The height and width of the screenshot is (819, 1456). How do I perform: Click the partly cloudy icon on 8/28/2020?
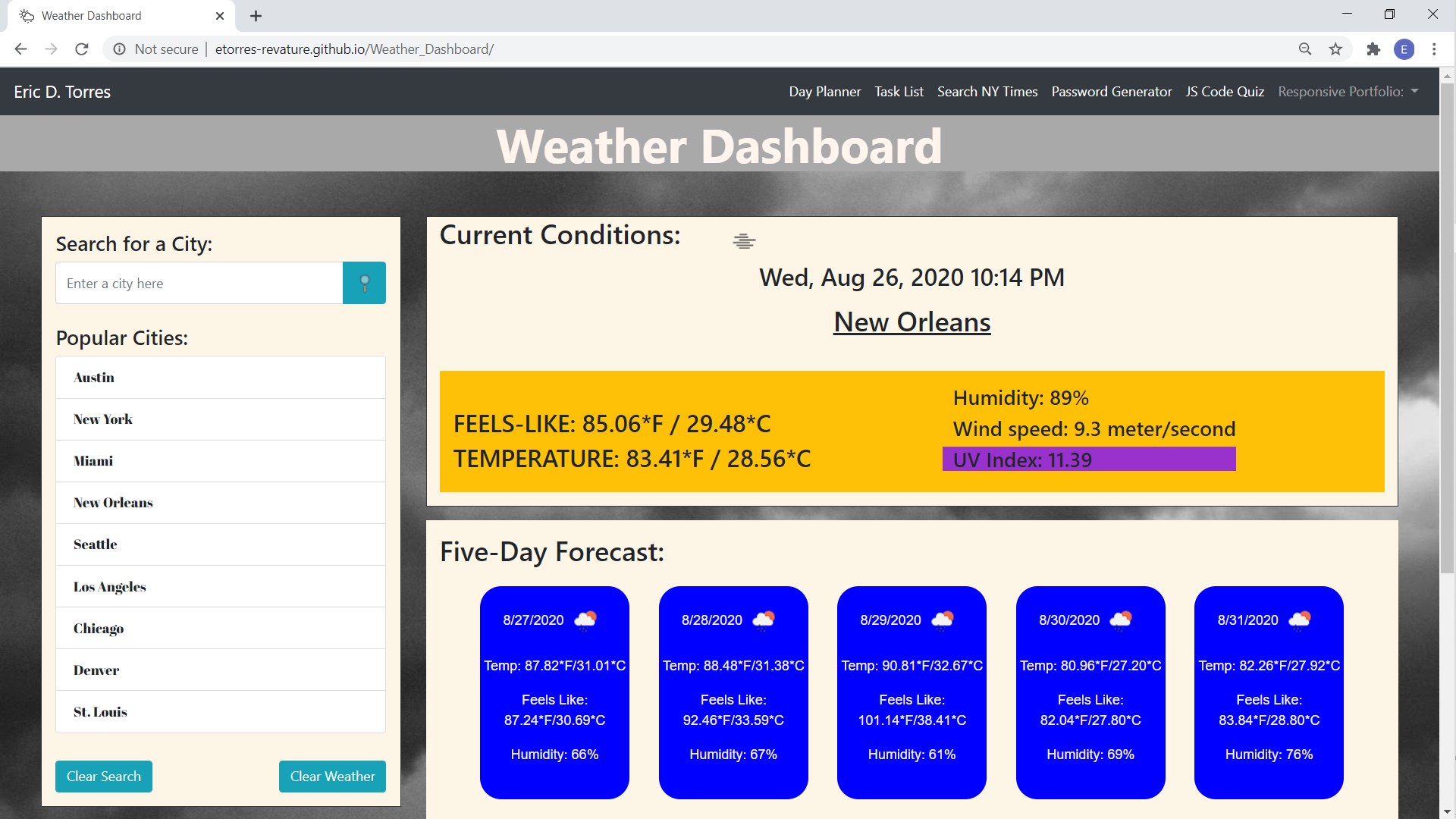click(x=764, y=619)
